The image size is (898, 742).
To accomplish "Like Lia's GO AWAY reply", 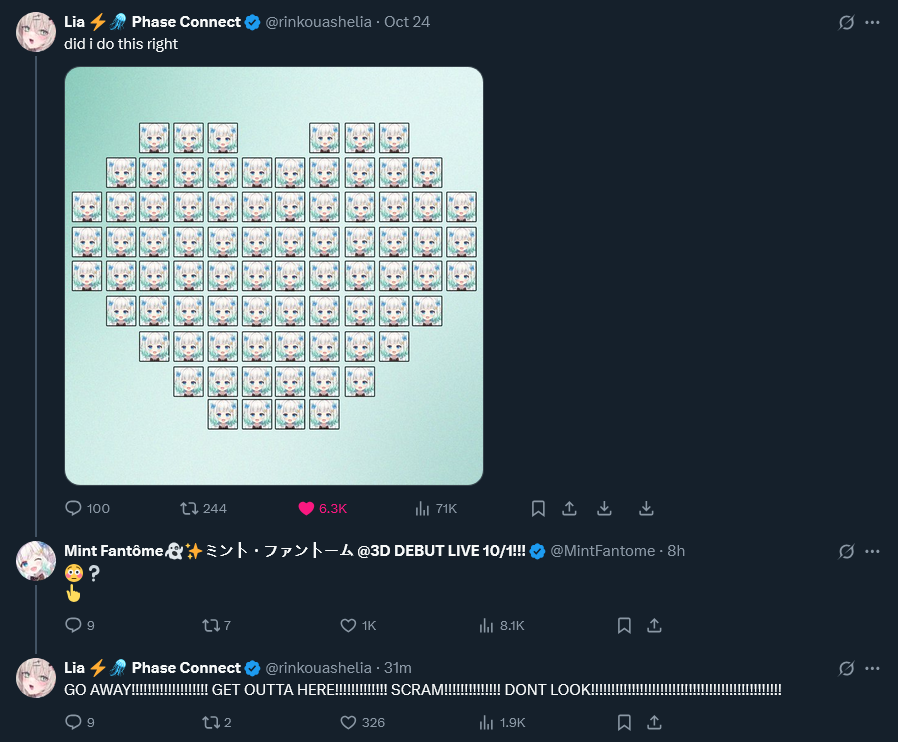I will pos(348,721).
